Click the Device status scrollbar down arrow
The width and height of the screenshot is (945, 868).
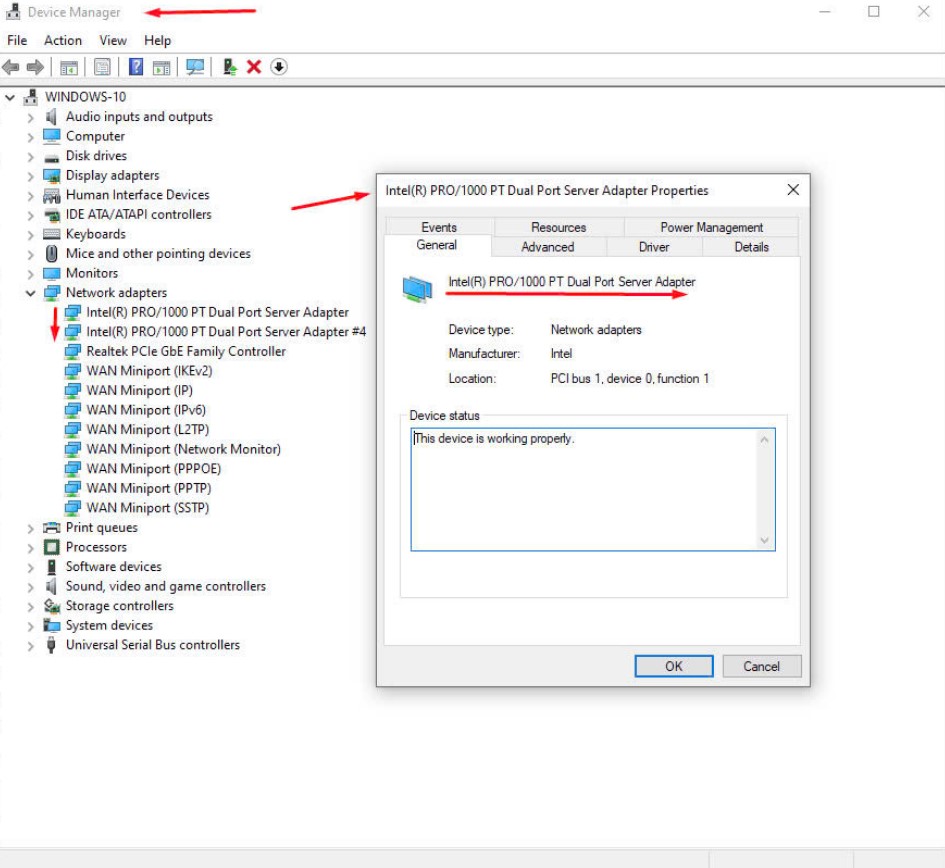[764, 540]
